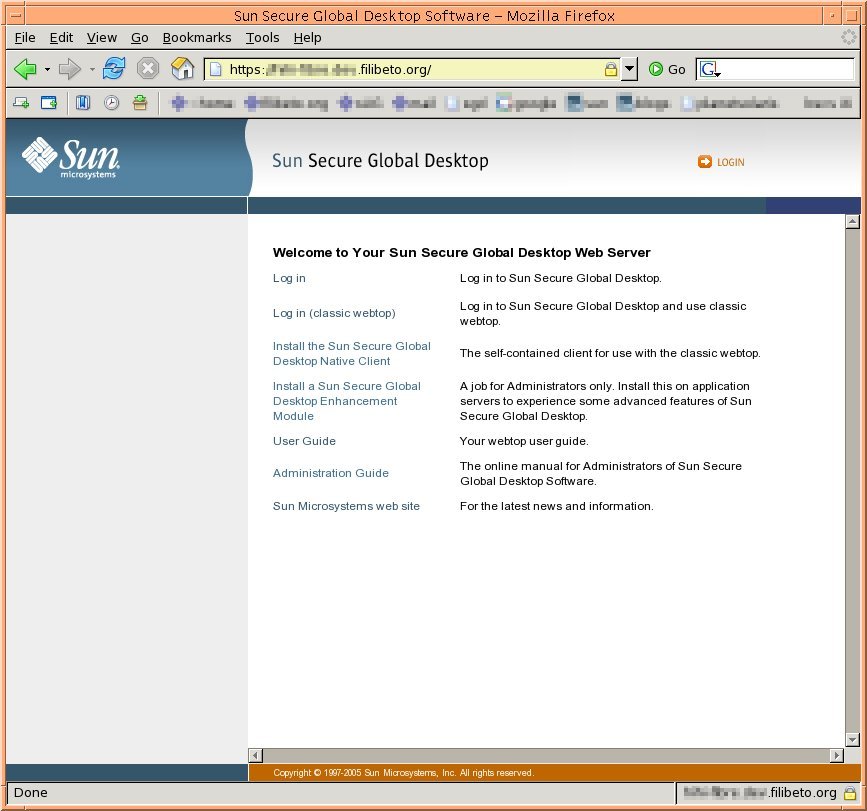Viewport: 867px width, 811px height.
Task: Click the Sun Microsystems logo
Action: [71, 157]
